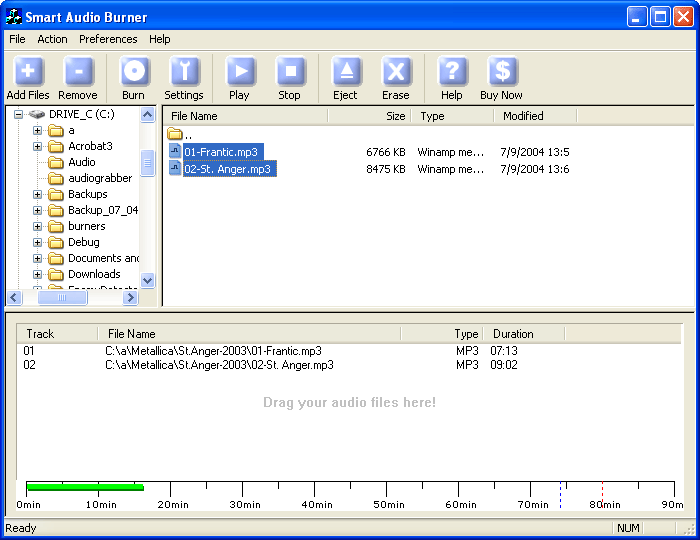Image resolution: width=700 pixels, height=540 pixels.
Task: Expand the Acrobat3 folder tree node
Action: 38,146
